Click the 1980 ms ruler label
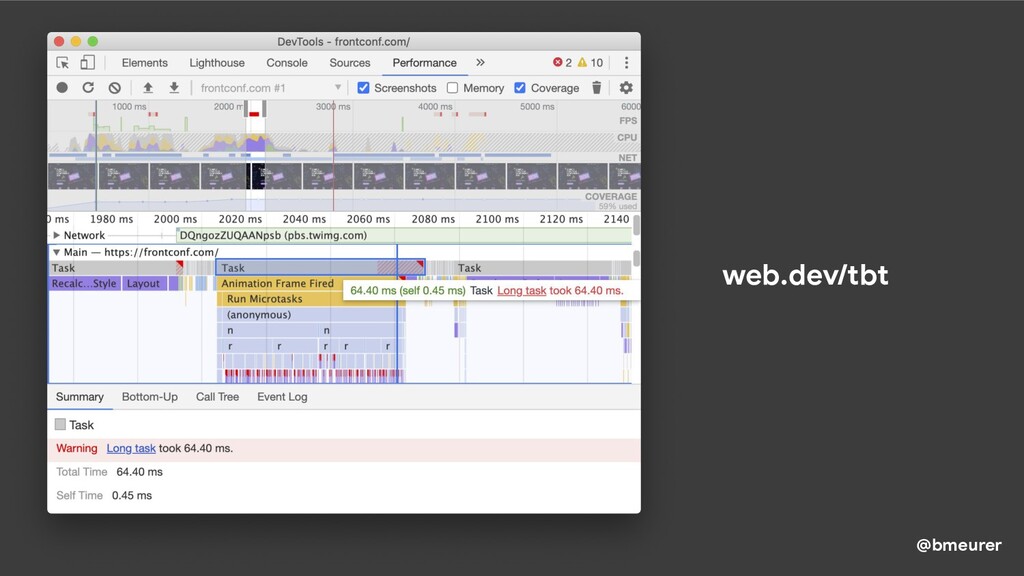The height and width of the screenshot is (576, 1024). (x=112, y=219)
